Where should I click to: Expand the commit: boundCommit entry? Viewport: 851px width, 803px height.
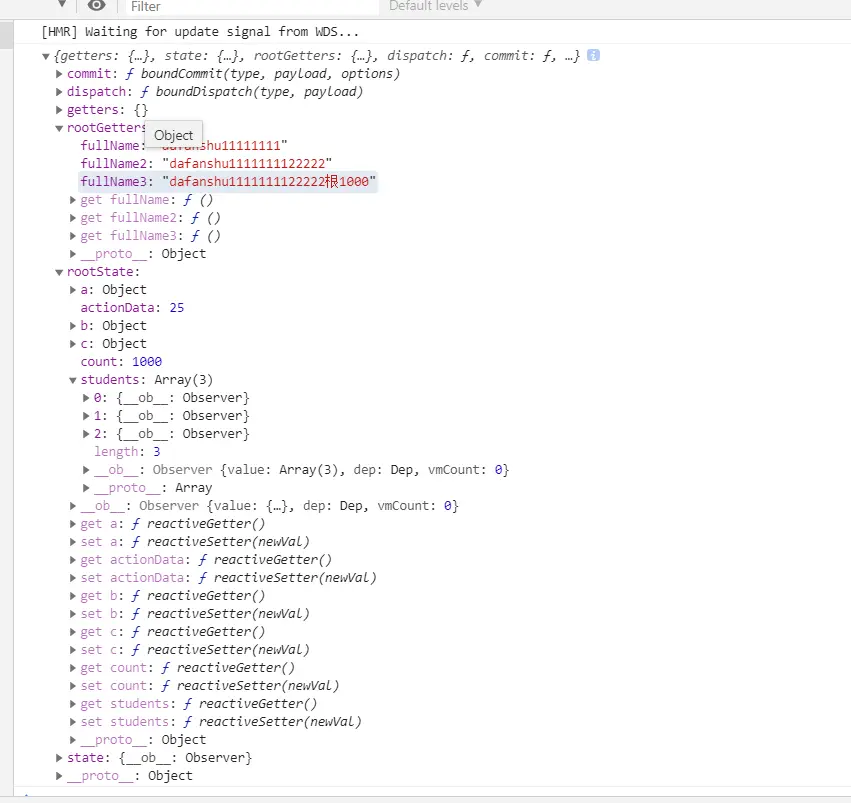tap(59, 74)
